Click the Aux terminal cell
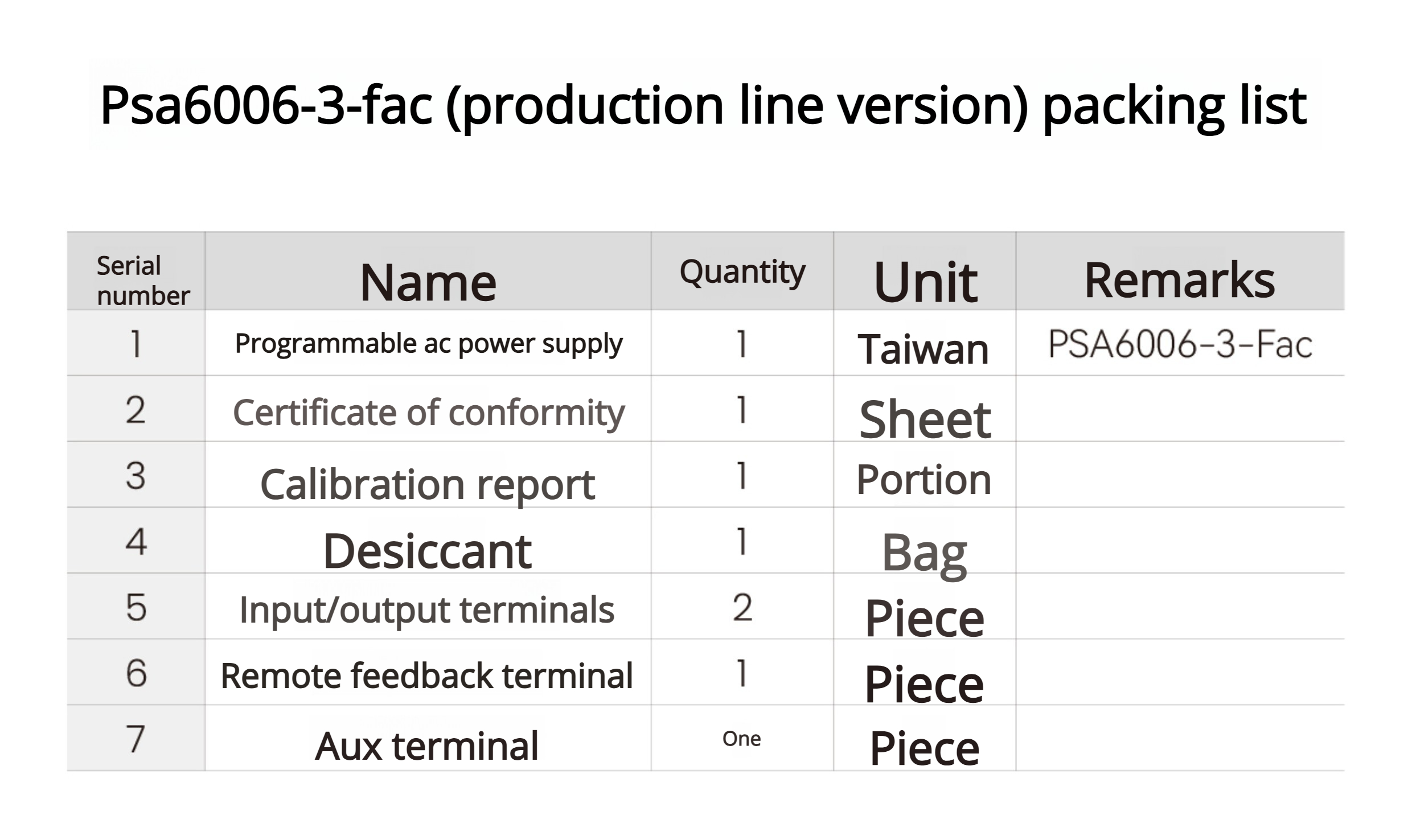The width and height of the screenshot is (1412, 840). [427, 746]
